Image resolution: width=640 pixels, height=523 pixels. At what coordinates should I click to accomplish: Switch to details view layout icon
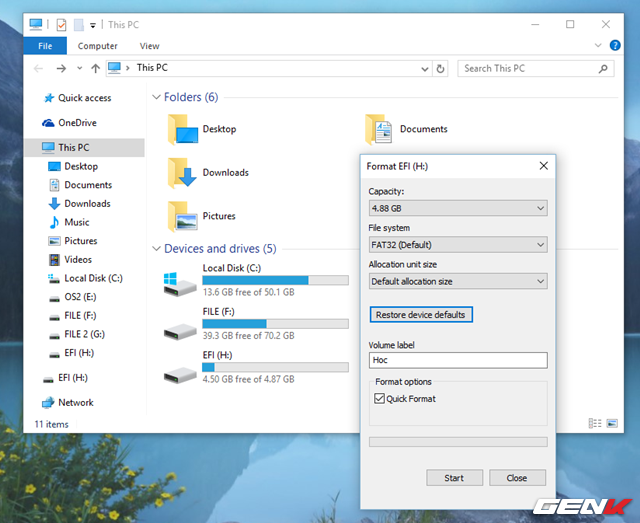(x=595, y=423)
